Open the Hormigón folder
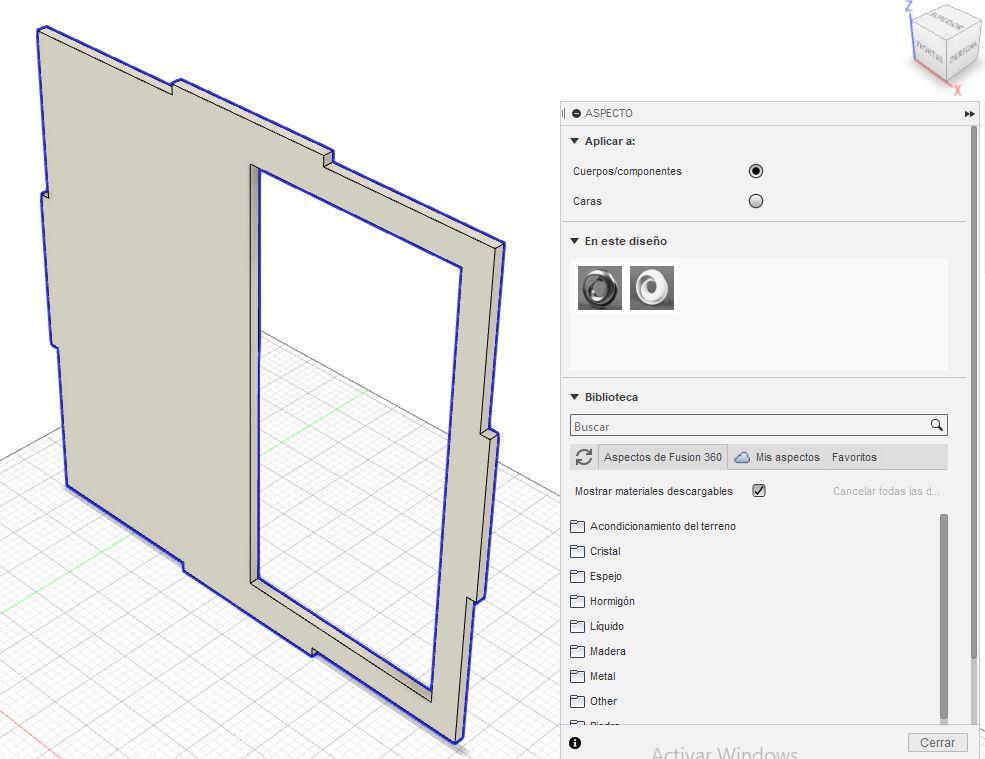 [x=602, y=601]
